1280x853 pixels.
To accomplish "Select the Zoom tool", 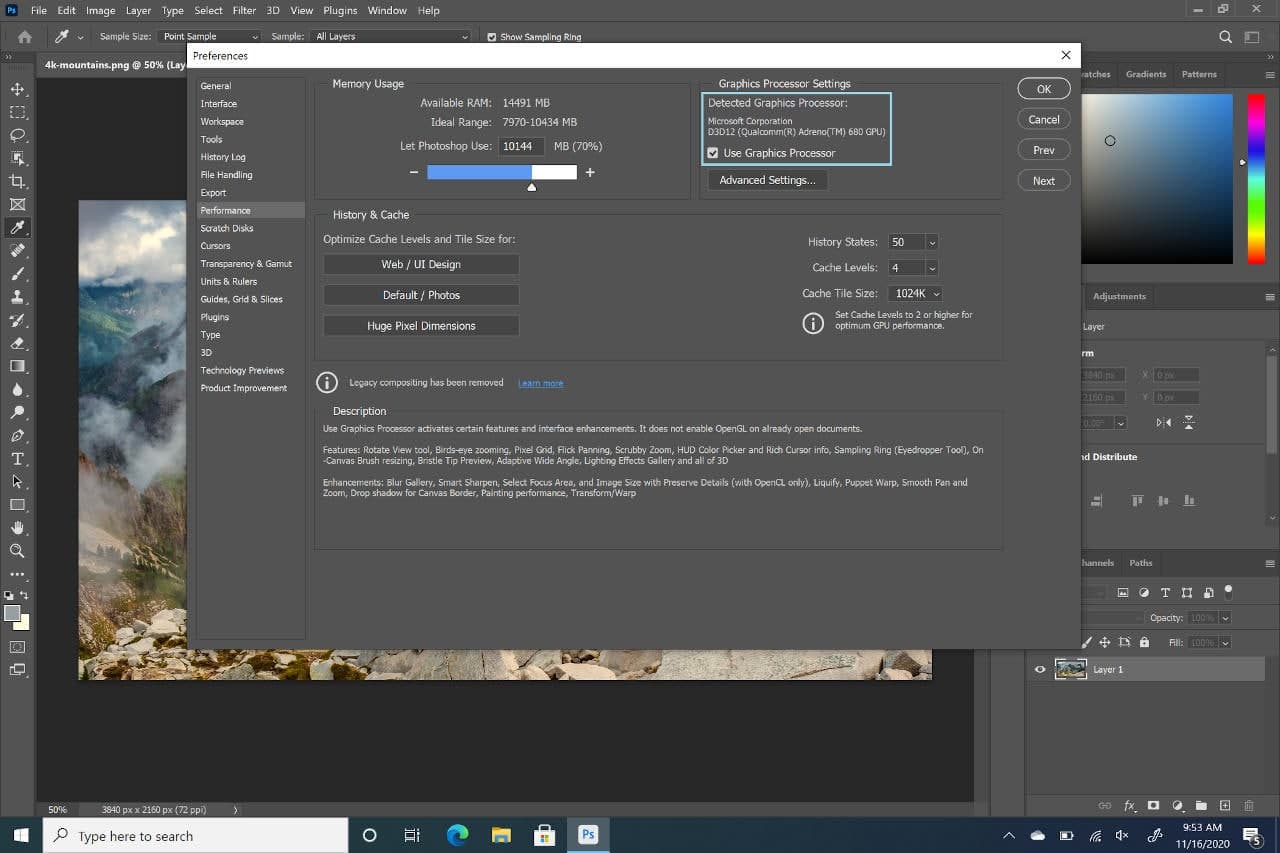I will tap(17, 551).
